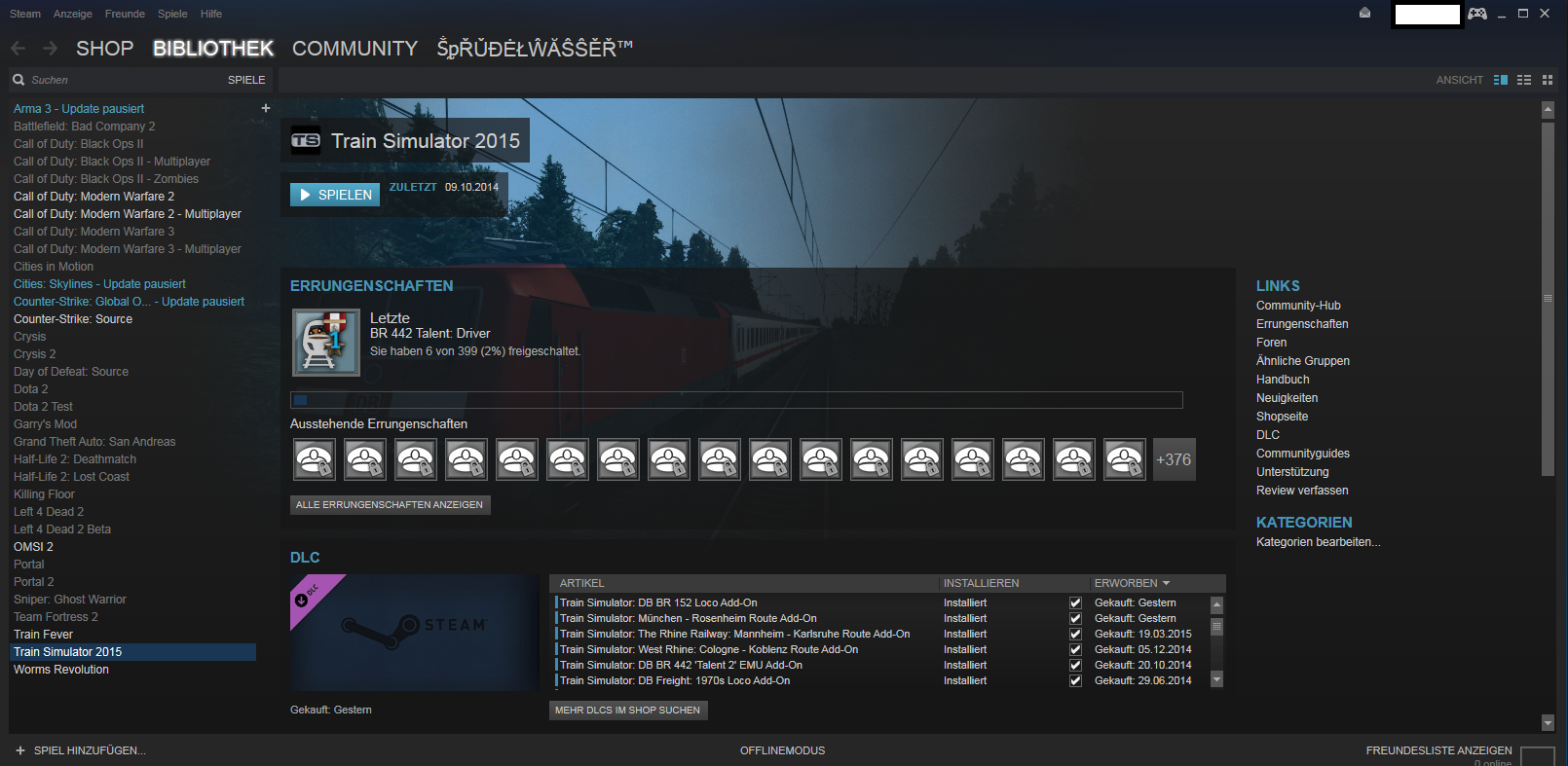Go forward with the right arrow
This screenshot has width=1568, height=766.
coord(51,48)
